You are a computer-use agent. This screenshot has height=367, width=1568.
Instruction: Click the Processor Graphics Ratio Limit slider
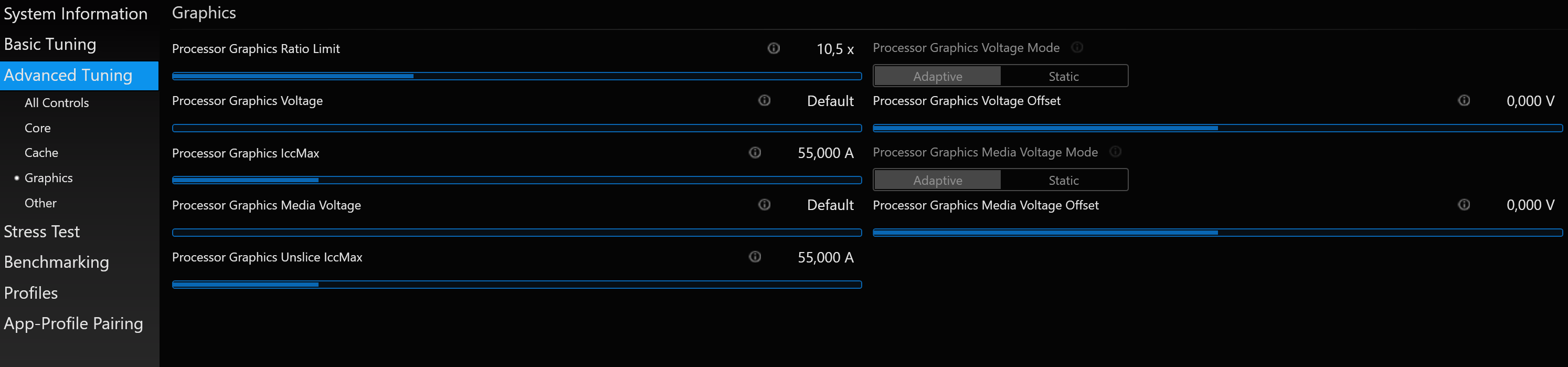coord(516,76)
